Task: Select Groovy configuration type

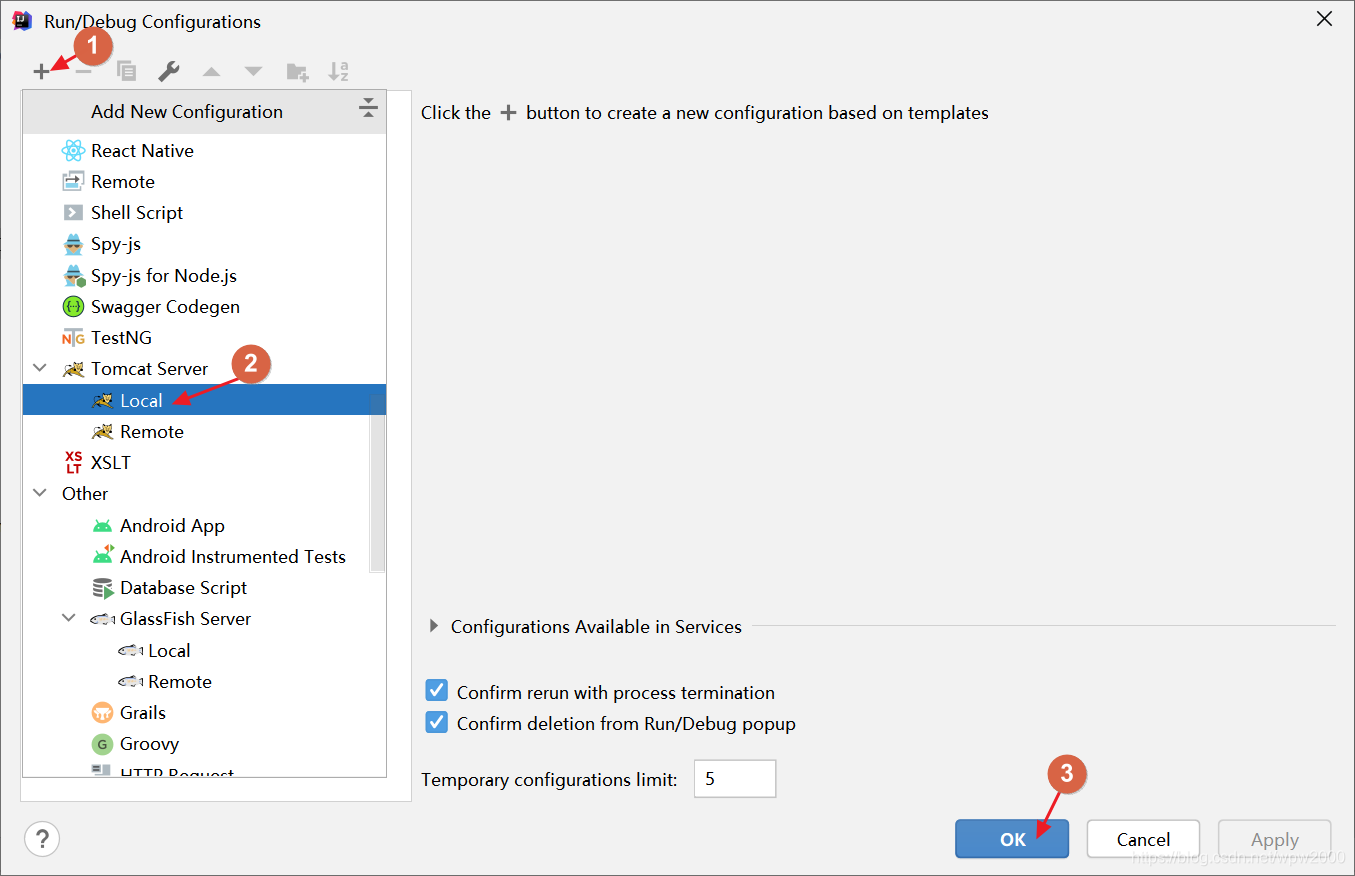Action: pyautogui.click(x=204, y=744)
